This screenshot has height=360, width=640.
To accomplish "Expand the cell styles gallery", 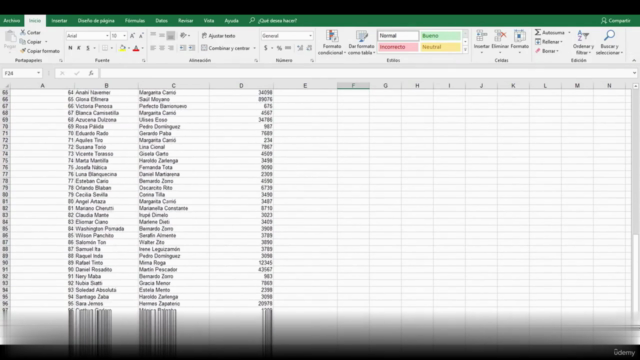I will [x=465, y=50].
